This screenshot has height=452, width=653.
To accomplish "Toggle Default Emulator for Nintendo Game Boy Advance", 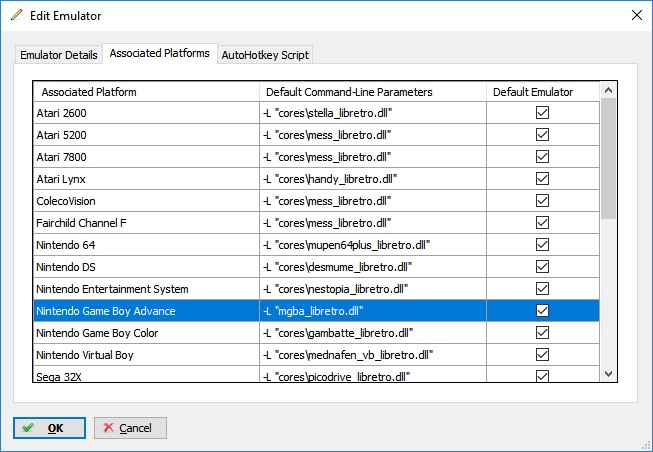I will (x=542, y=311).
